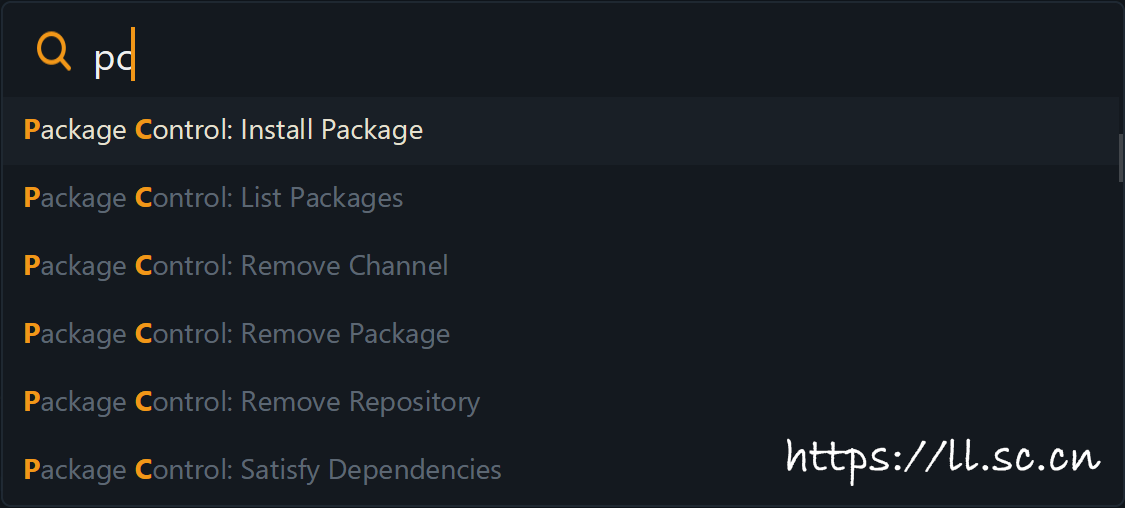The height and width of the screenshot is (508, 1125).
Task: Pick the Package Control: Remove Package command
Action: coord(236,334)
